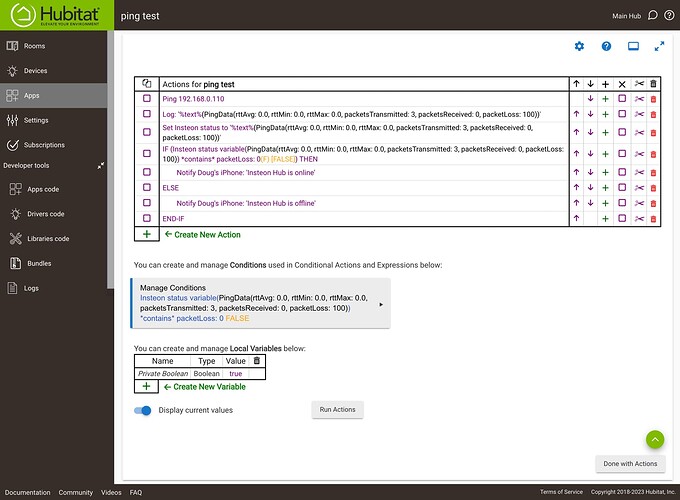
Task: Tick the checkbox left of the ELSE row
Action: click(147, 187)
